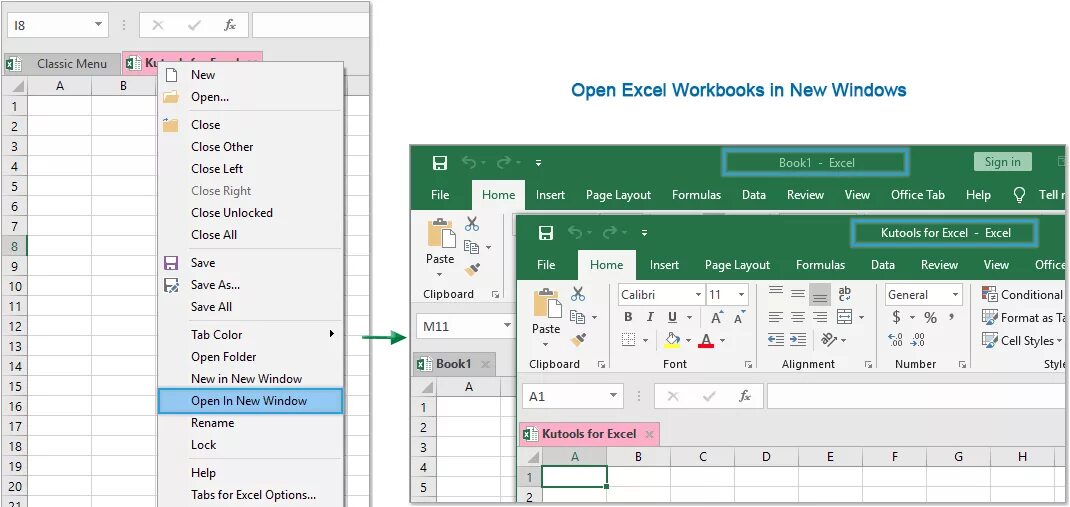Open the font size 11 dropdown
This screenshot has width=1070, height=507.
[741, 295]
